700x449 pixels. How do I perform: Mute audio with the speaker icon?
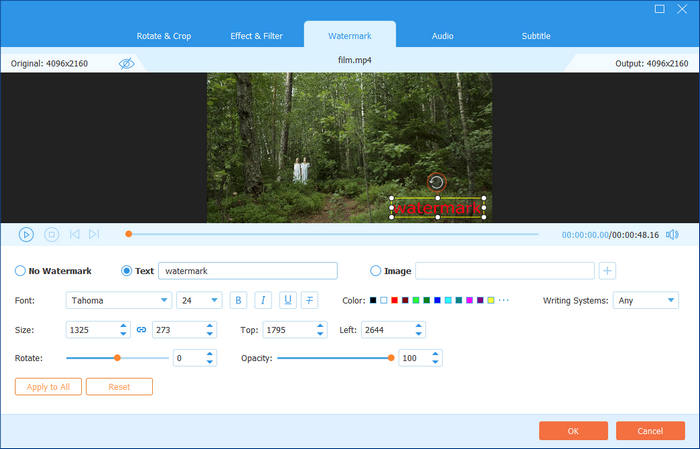[672, 234]
